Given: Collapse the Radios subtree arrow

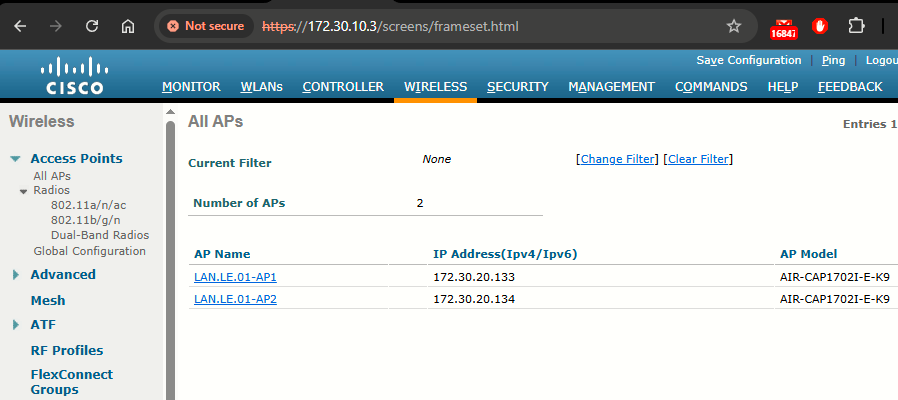Looking at the screenshot, I should (x=23, y=191).
